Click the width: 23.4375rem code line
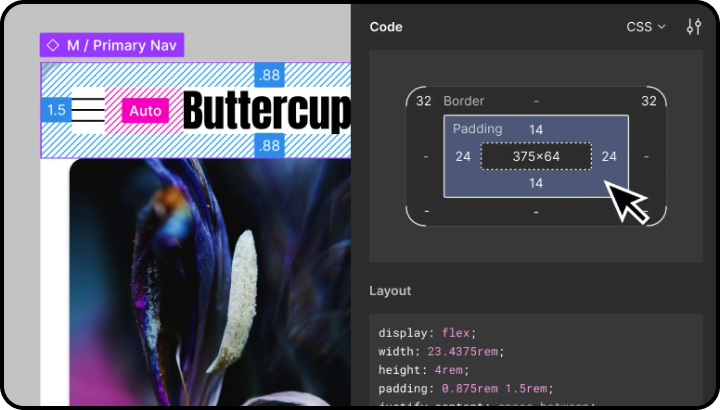Viewport: 720px width, 410px height. (441, 352)
